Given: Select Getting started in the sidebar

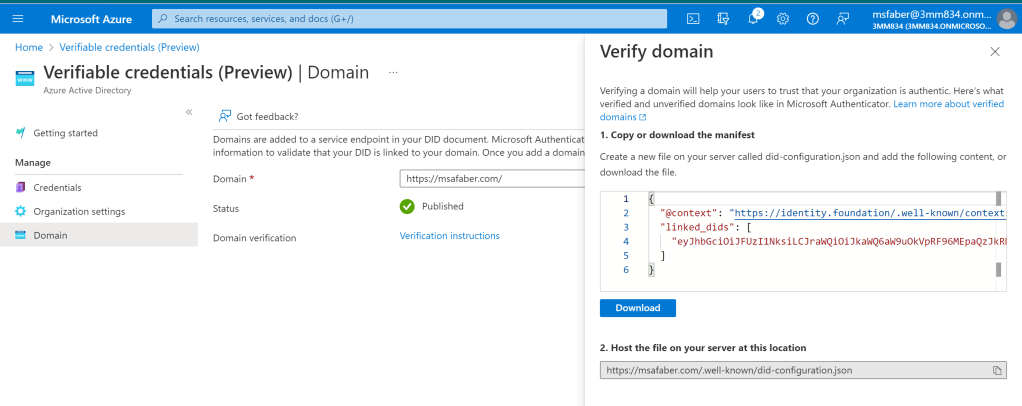Looking at the screenshot, I should click(x=65, y=133).
